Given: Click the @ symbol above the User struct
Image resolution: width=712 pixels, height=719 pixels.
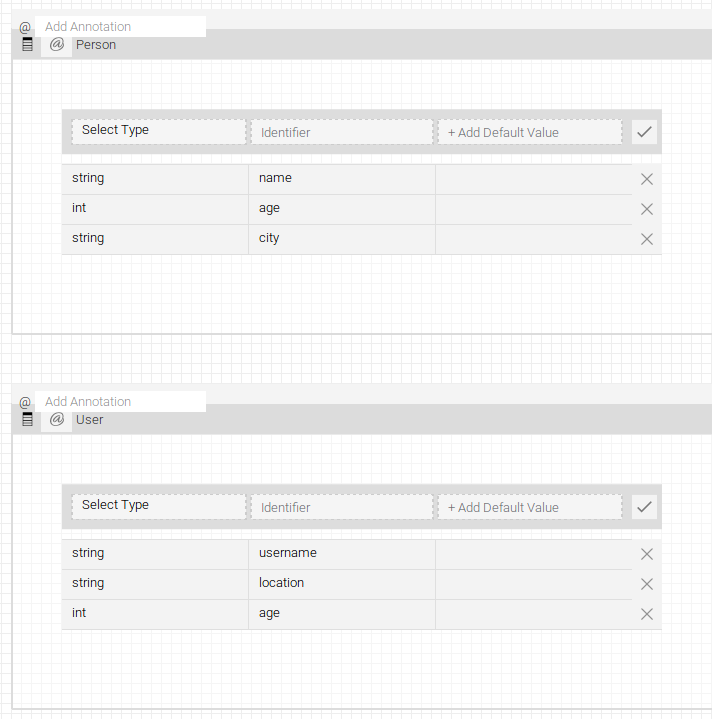Looking at the screenshot, I should [25, 402].
